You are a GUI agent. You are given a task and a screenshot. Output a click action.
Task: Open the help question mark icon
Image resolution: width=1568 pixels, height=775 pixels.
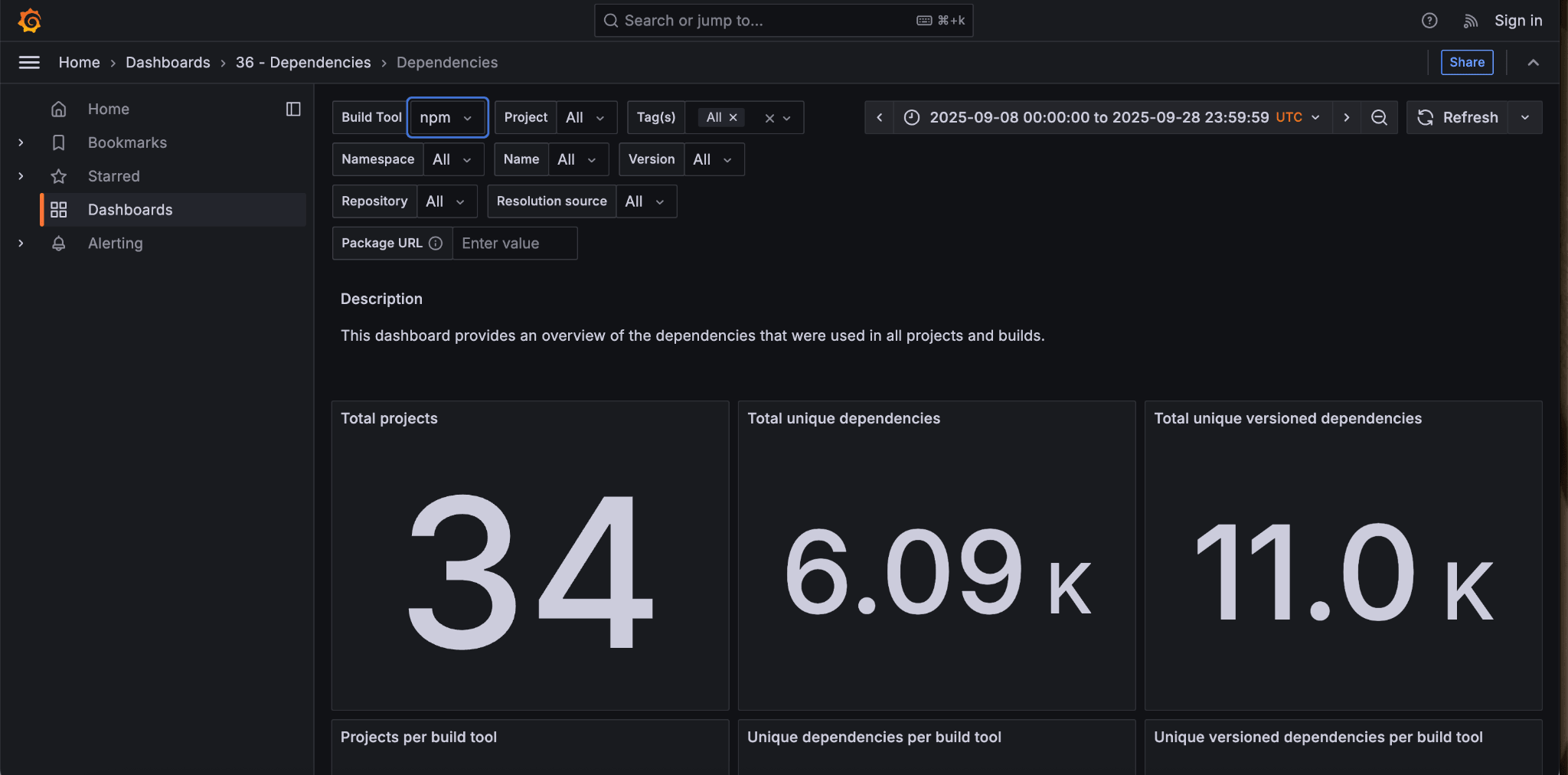(x=1429, y=21)
